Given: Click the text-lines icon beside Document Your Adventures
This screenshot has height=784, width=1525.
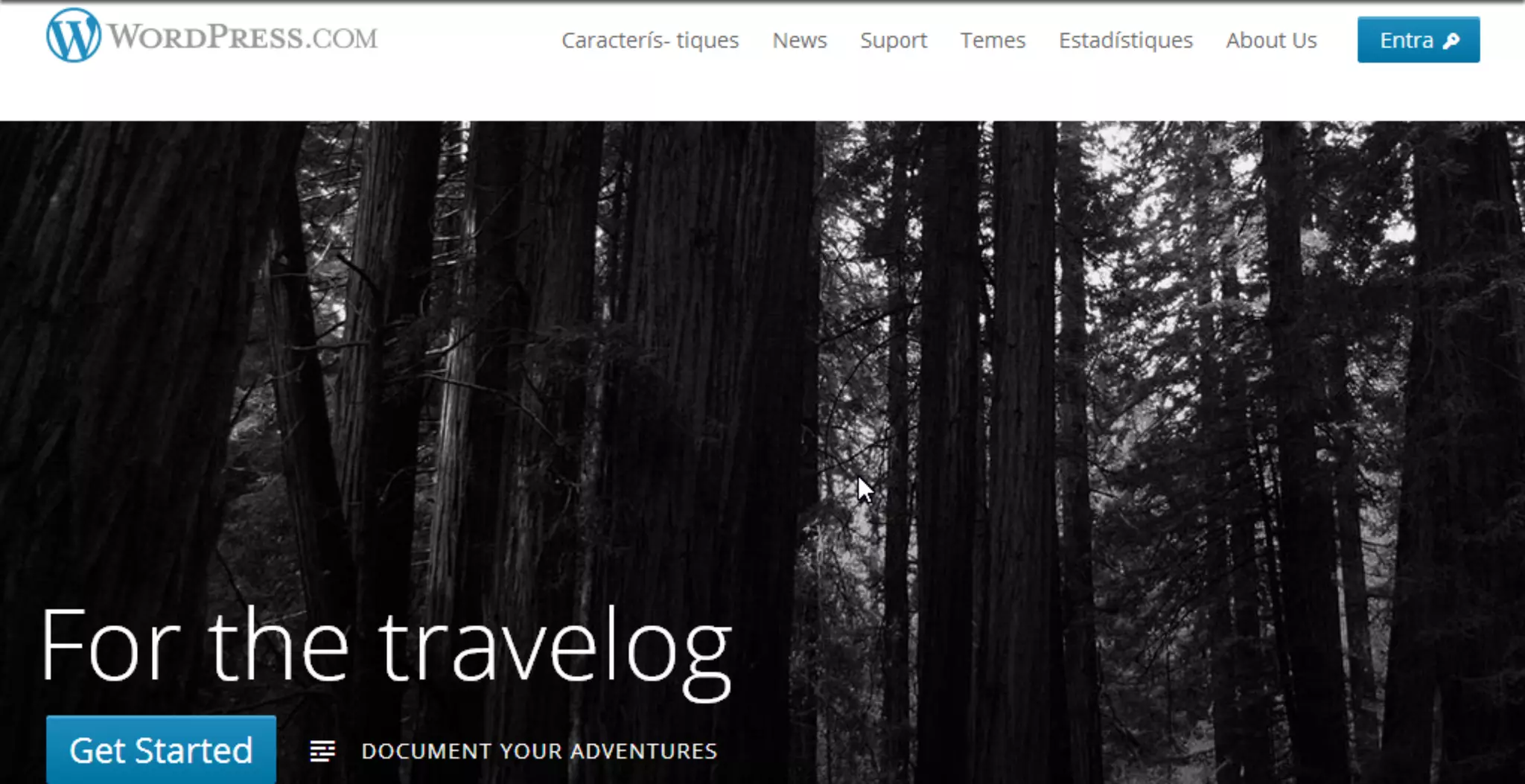Looking at the screenshot, I should (322, 751).
